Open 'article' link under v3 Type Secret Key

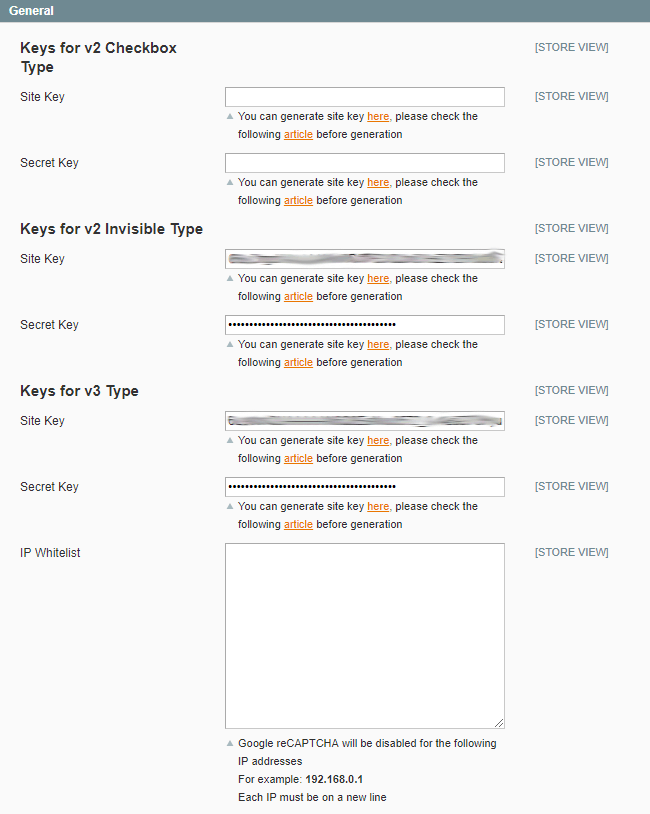(x=298, y=525)
